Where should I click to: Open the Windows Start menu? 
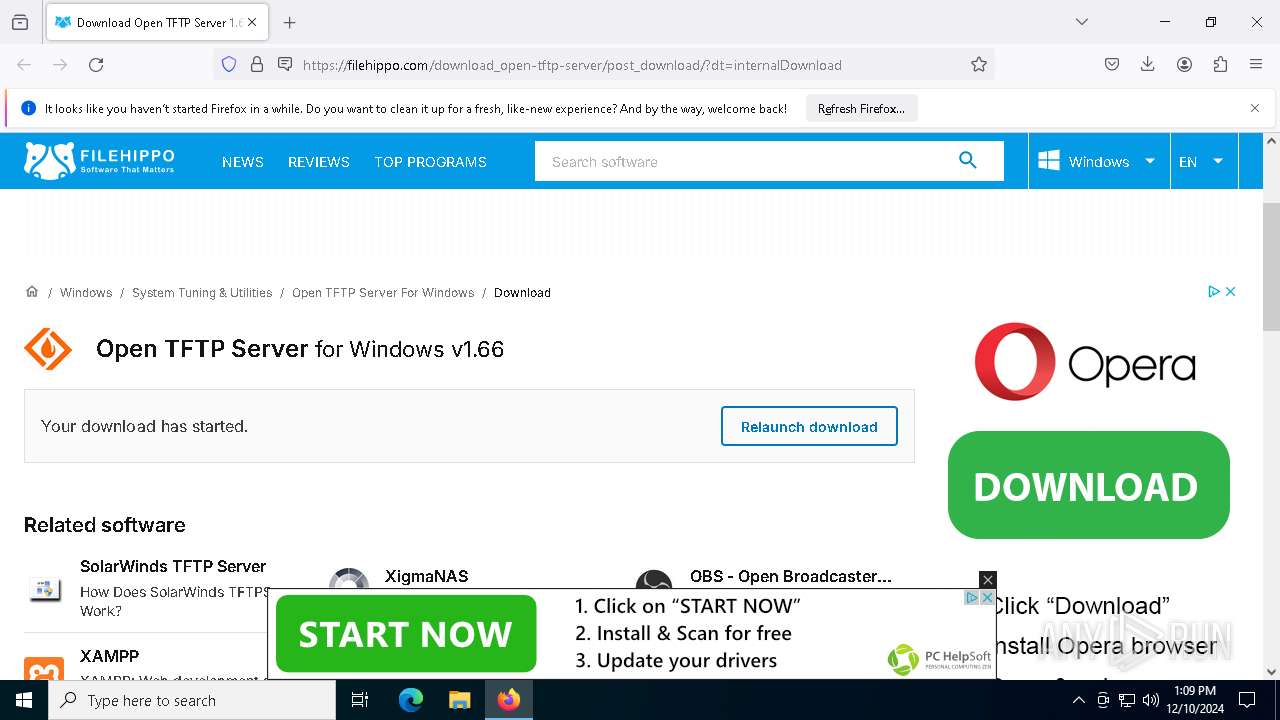click(x=24, y=700)
